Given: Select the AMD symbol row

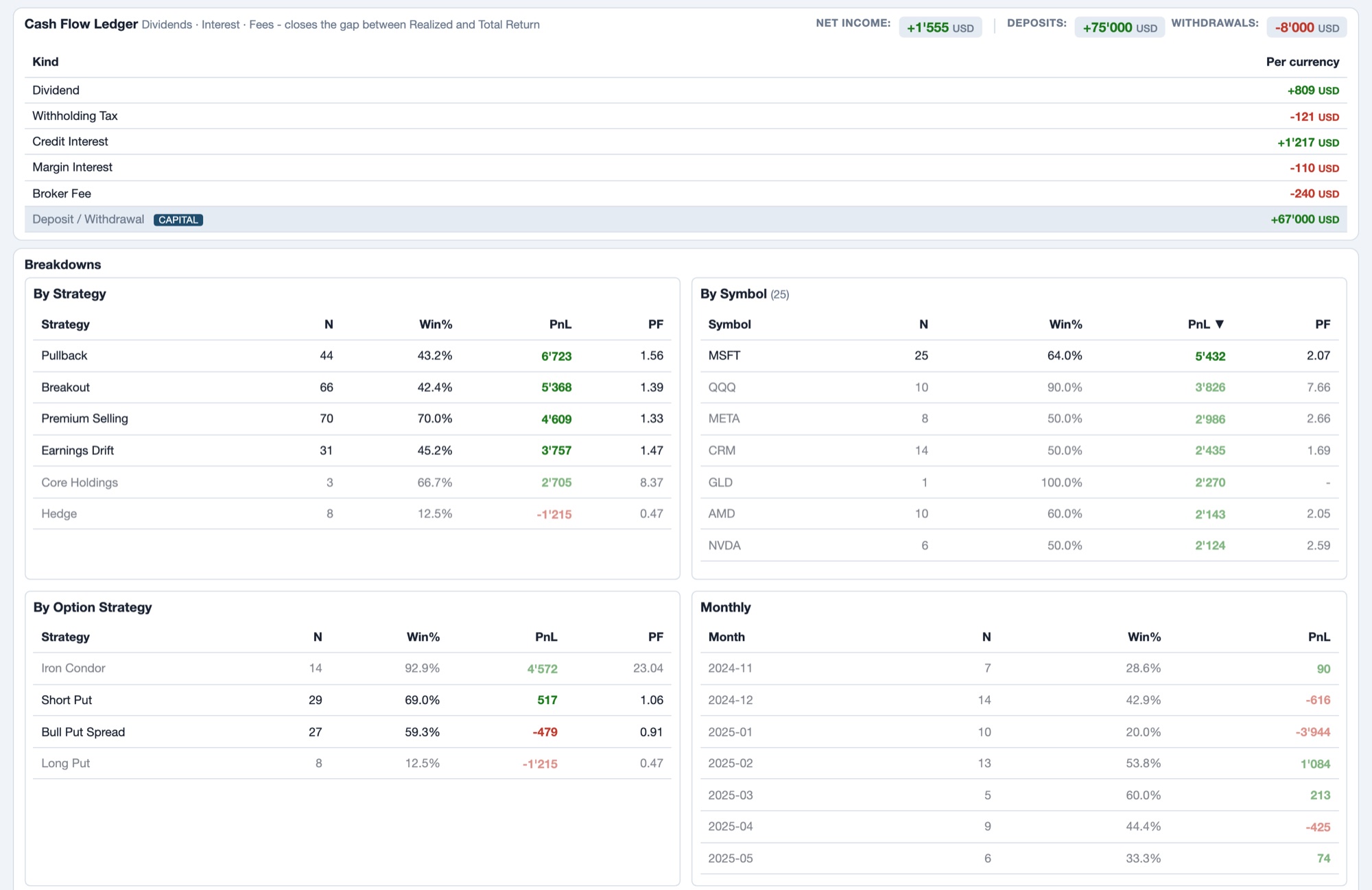Looking at the screenshot, I should pos(1019,514).
